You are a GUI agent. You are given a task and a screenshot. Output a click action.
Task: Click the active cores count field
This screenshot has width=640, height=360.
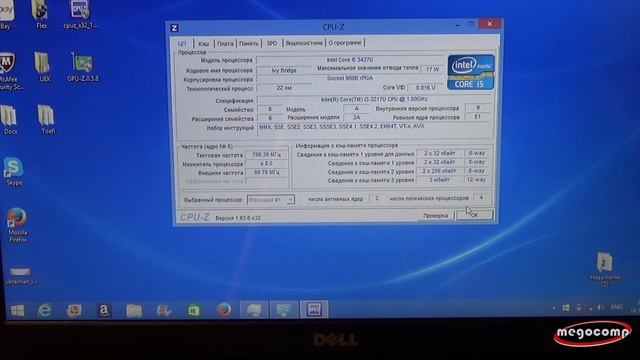click(376, 198)
